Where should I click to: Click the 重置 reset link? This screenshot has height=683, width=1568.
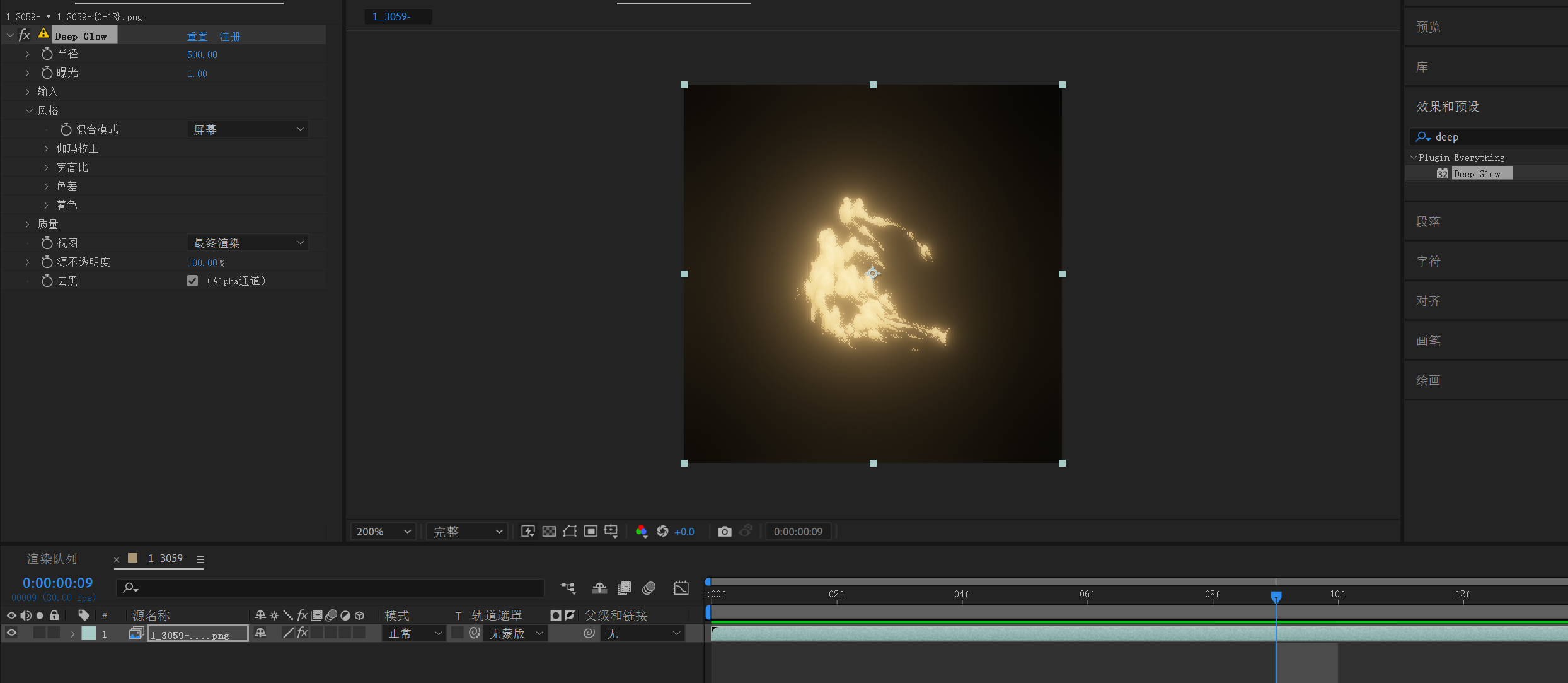point(197,37)
